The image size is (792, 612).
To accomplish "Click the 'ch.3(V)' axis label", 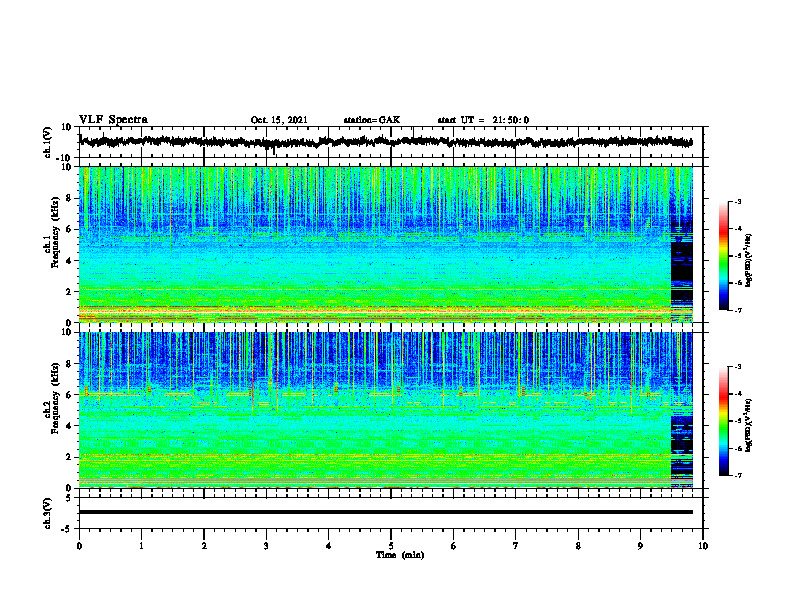I will (x=48, y=513).
